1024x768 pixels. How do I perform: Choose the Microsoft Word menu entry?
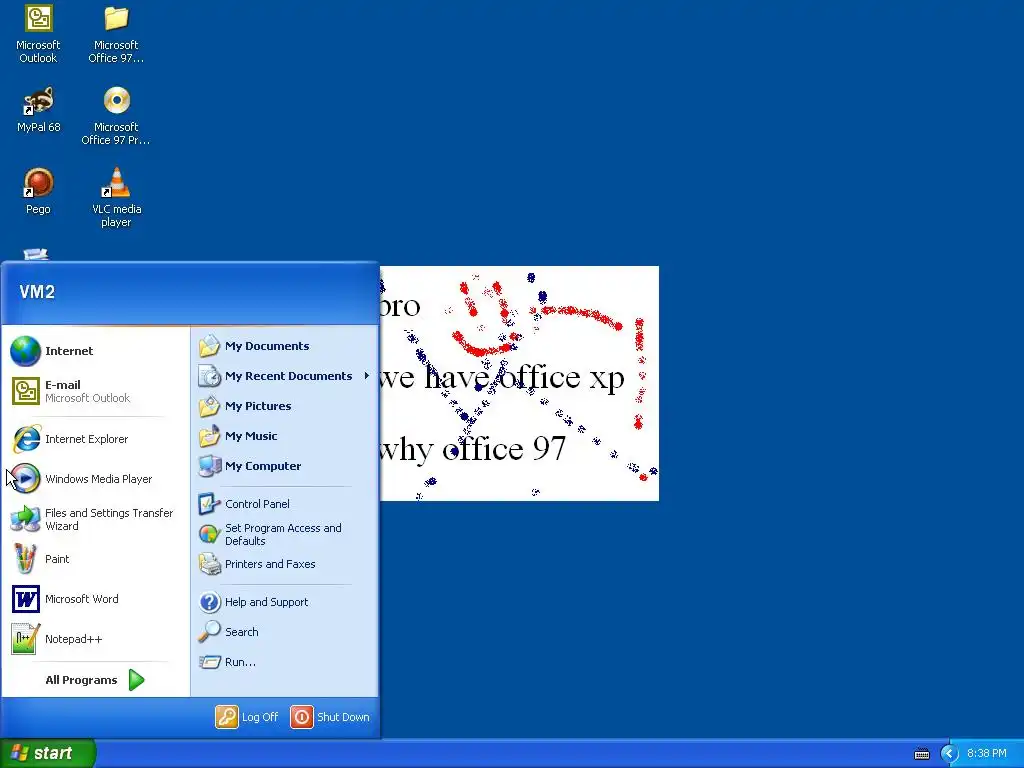tap(96, 599)
